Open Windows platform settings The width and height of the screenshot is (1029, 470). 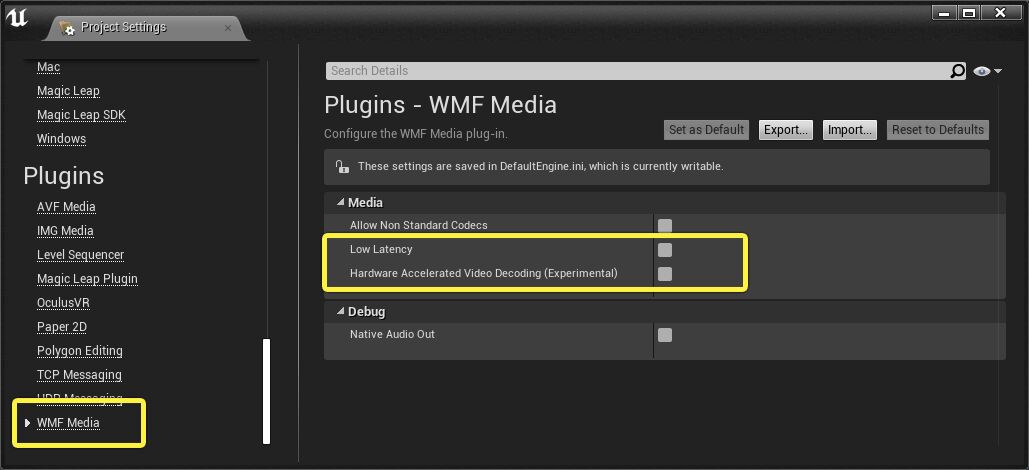62,139
